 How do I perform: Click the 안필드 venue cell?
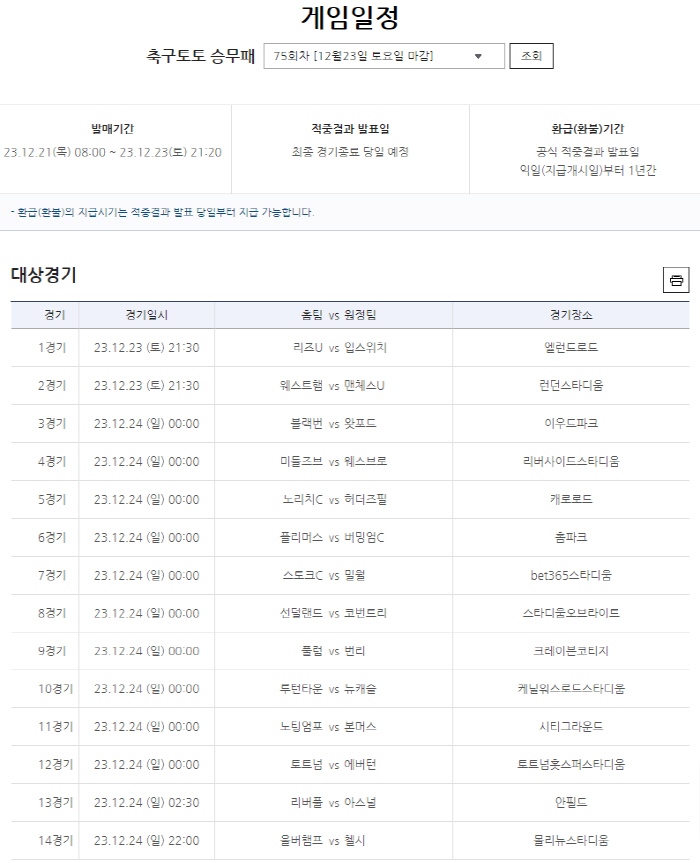pos(571,803)
